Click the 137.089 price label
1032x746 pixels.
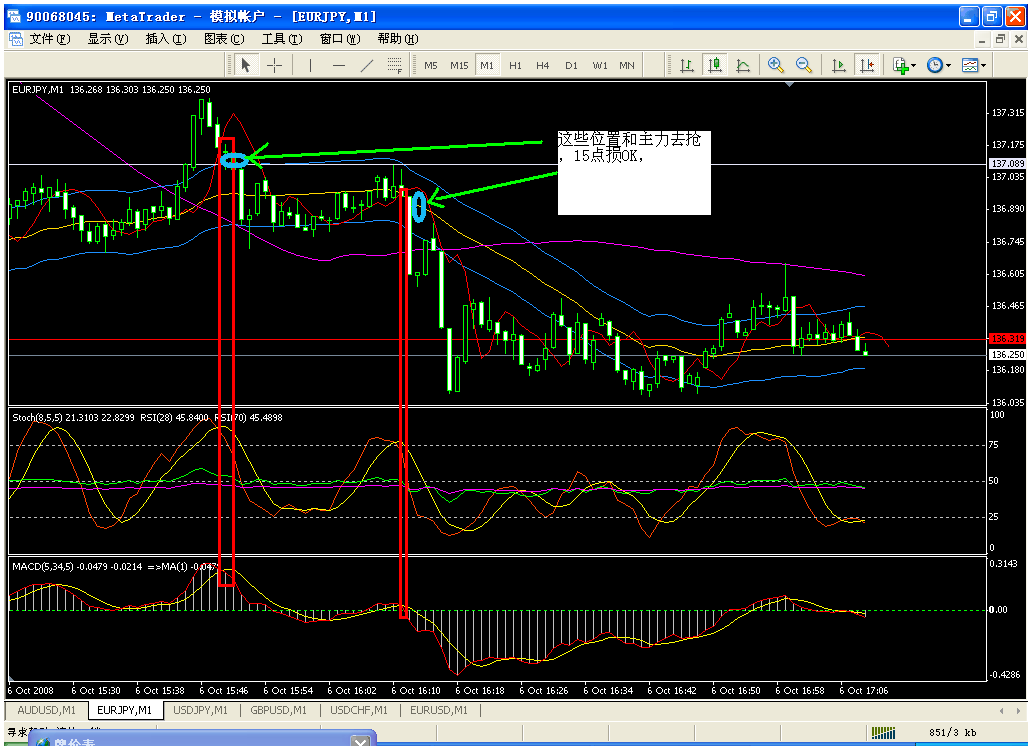pyautogui.click(x=1008, y=163)
